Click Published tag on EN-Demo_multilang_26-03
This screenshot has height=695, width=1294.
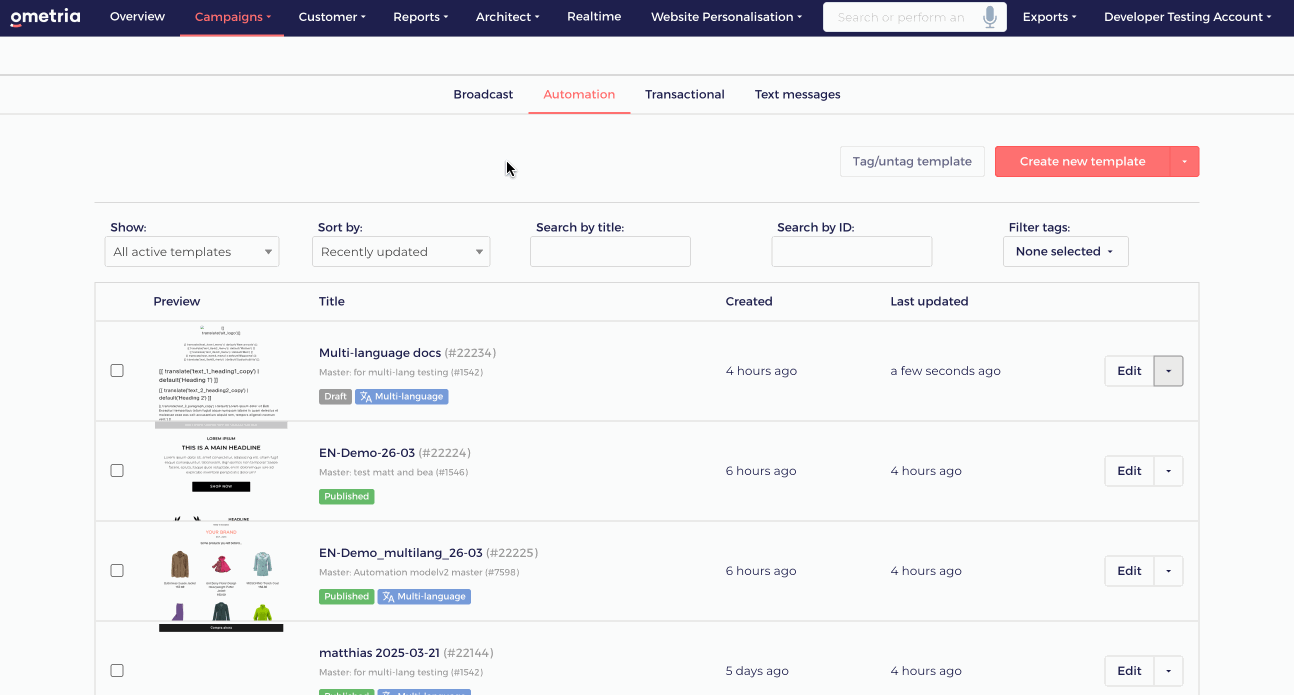point(347,596)
